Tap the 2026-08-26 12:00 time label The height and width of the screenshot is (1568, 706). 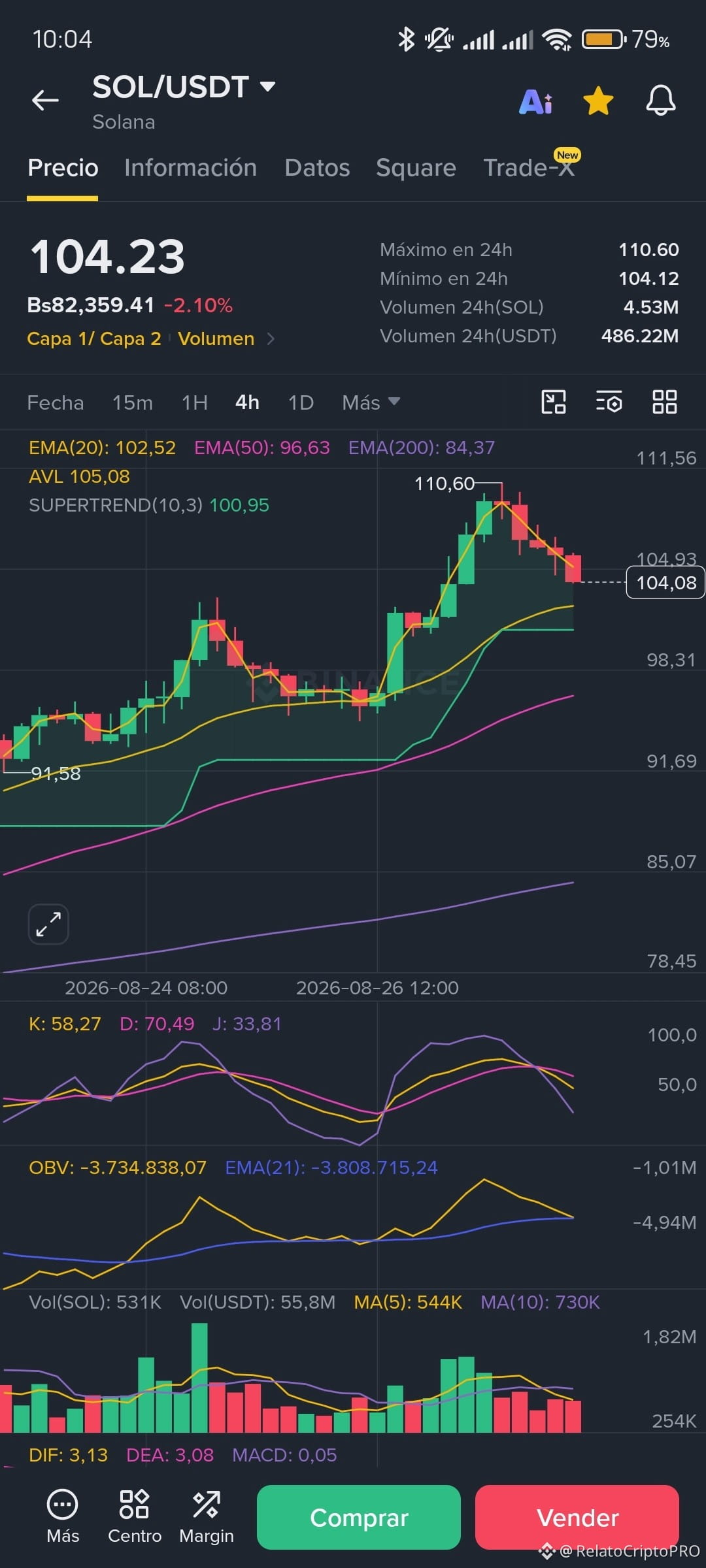point(377,988)
